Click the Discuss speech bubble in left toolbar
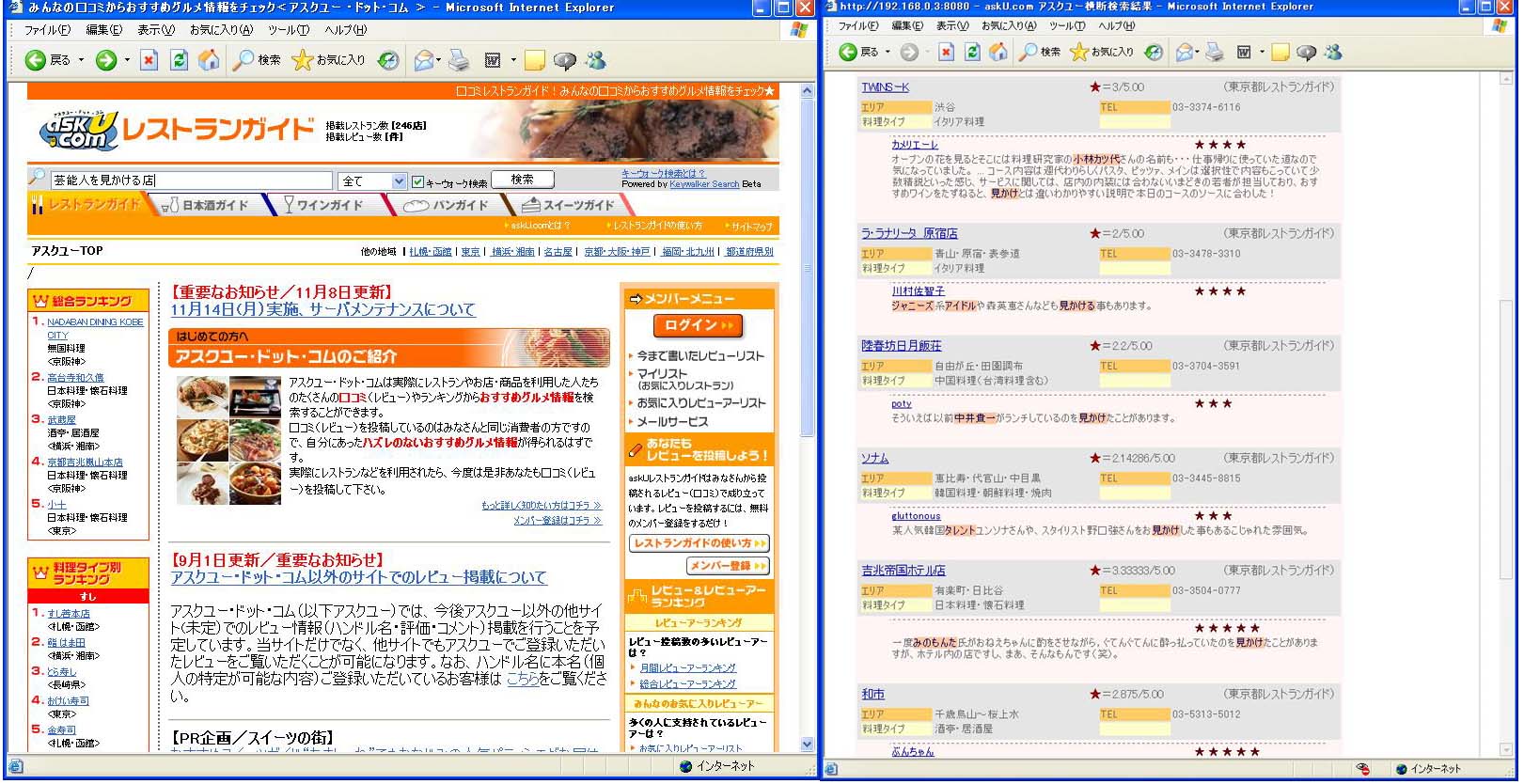Image resolution: width=1524 pixels, height=784 pixels. pos(564,61)
